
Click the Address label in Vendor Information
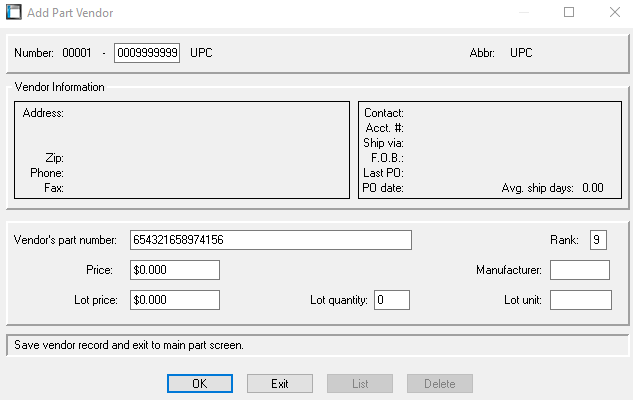point(43,113)
